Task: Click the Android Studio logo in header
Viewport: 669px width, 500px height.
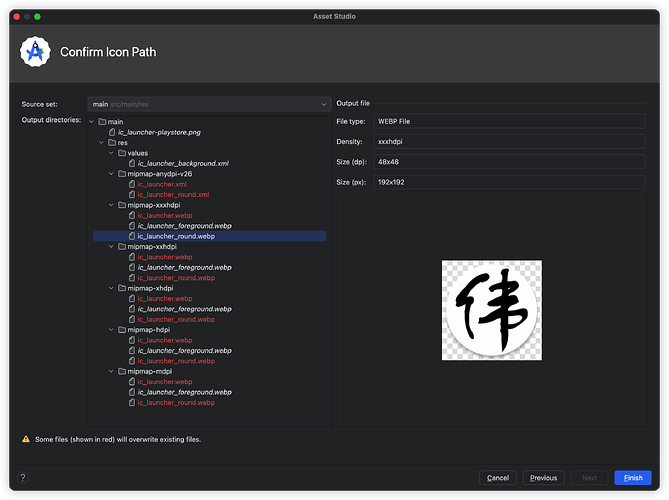Action: 37,52
